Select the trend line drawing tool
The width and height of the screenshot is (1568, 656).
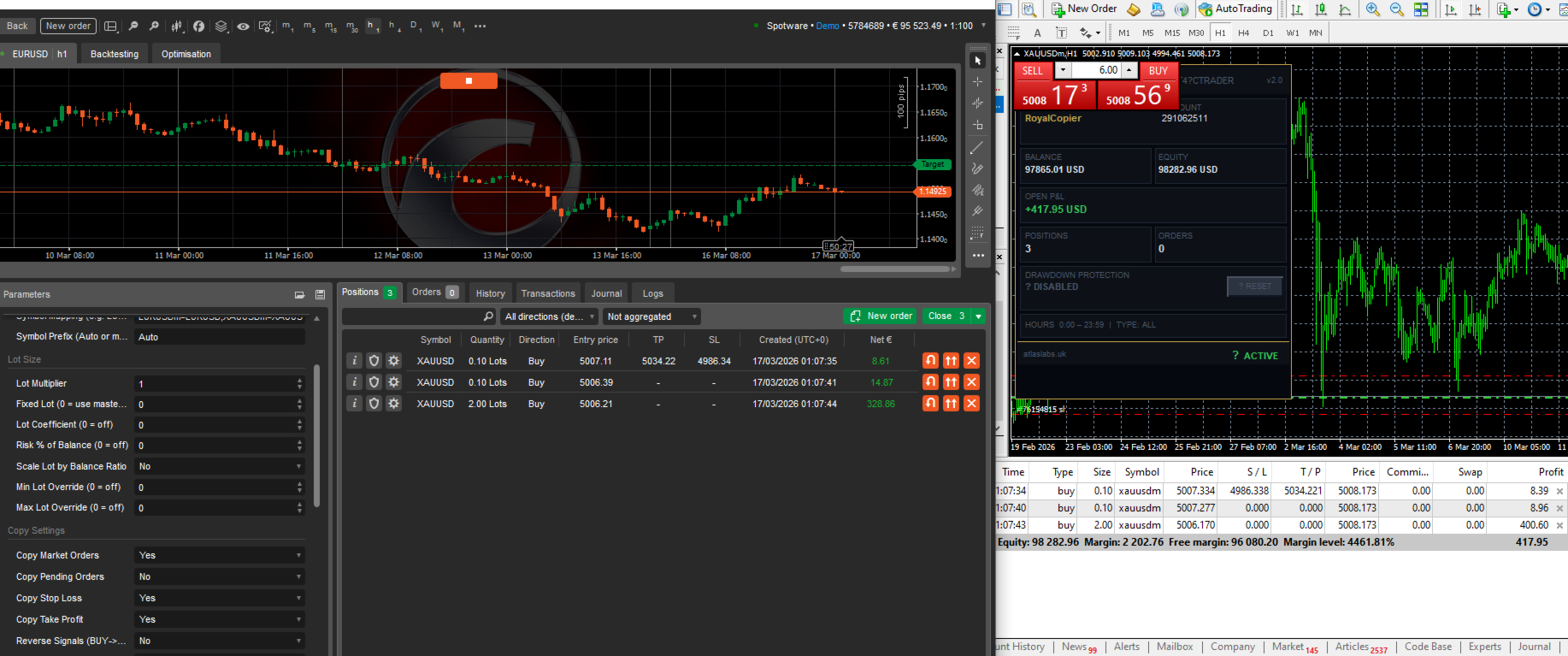(978, 148)
